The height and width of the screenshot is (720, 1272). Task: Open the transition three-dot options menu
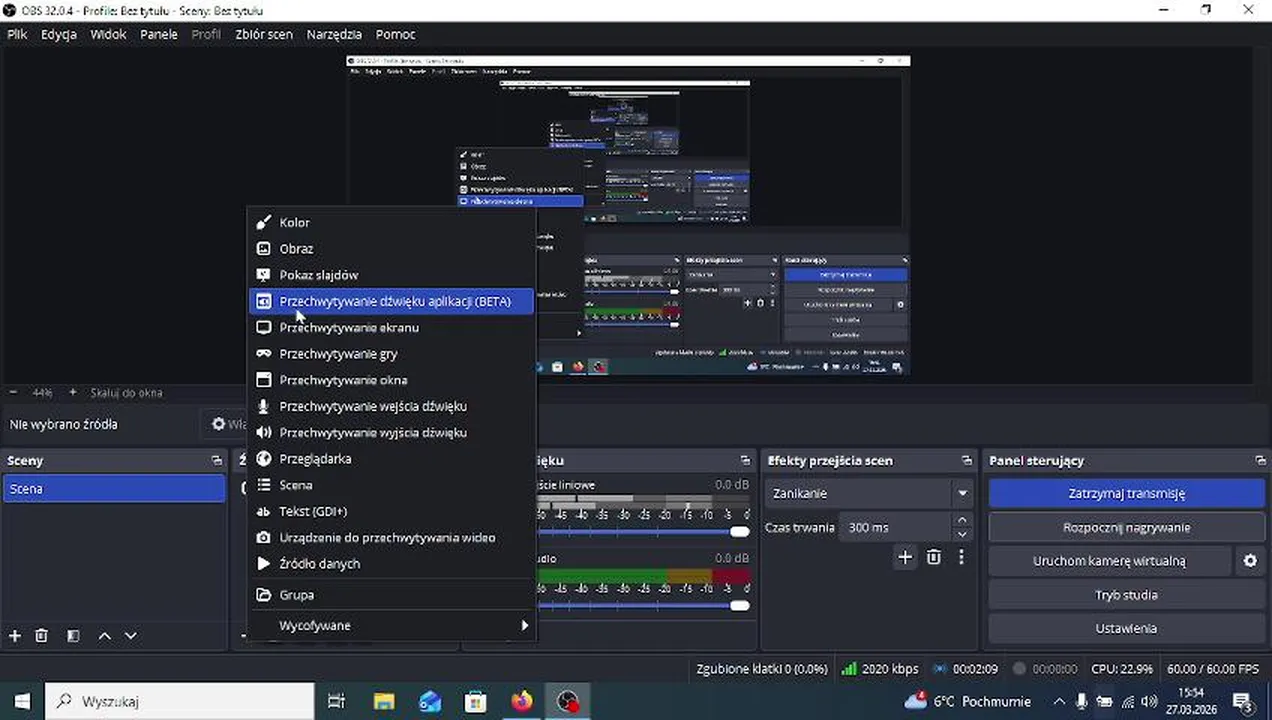click(962, 557)
